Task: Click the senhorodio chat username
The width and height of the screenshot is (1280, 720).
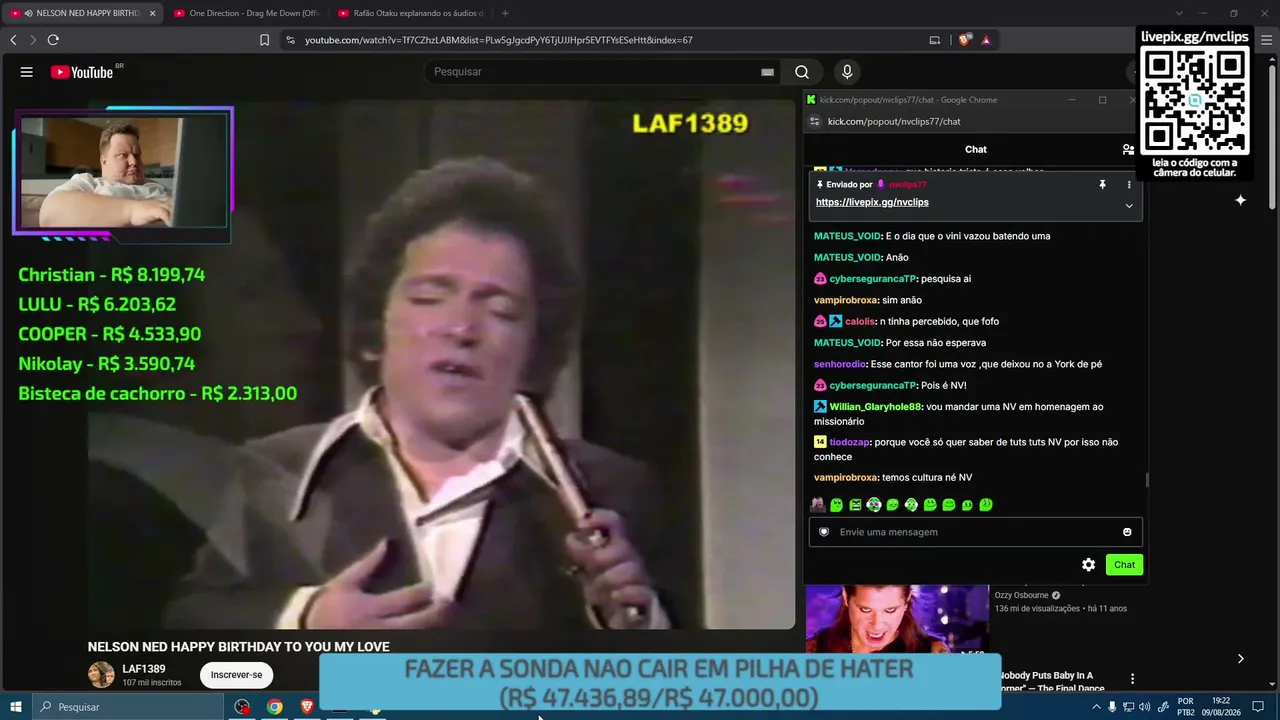Action: (x=840, y=364)
